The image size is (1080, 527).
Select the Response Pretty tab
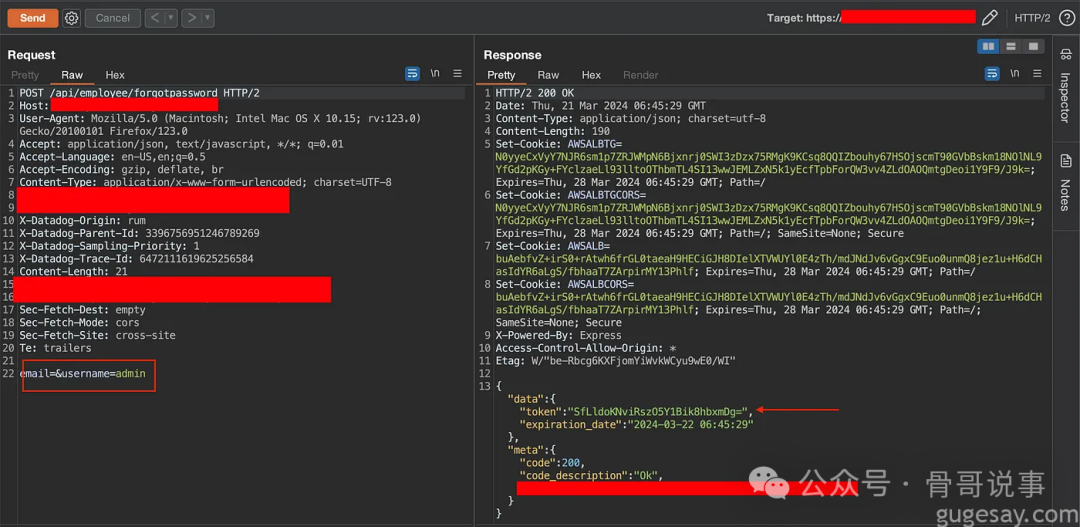(501, 75)
